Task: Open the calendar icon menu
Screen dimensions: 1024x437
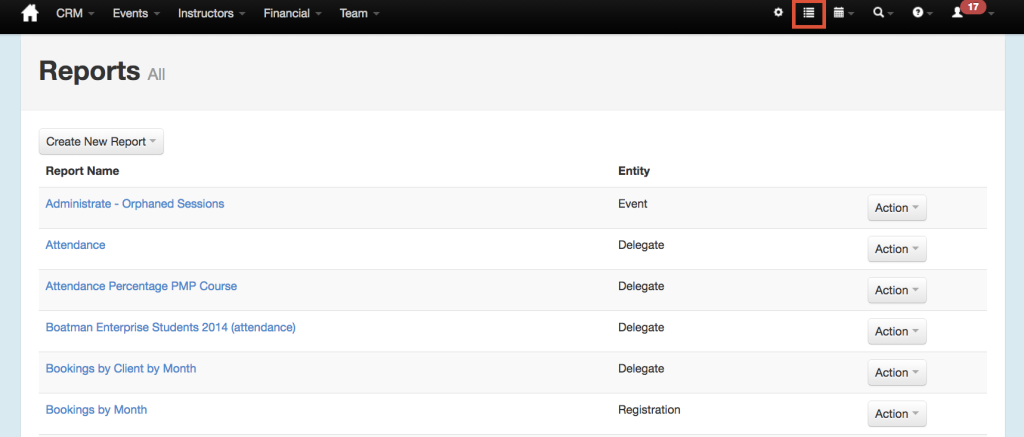Action: 844,13
